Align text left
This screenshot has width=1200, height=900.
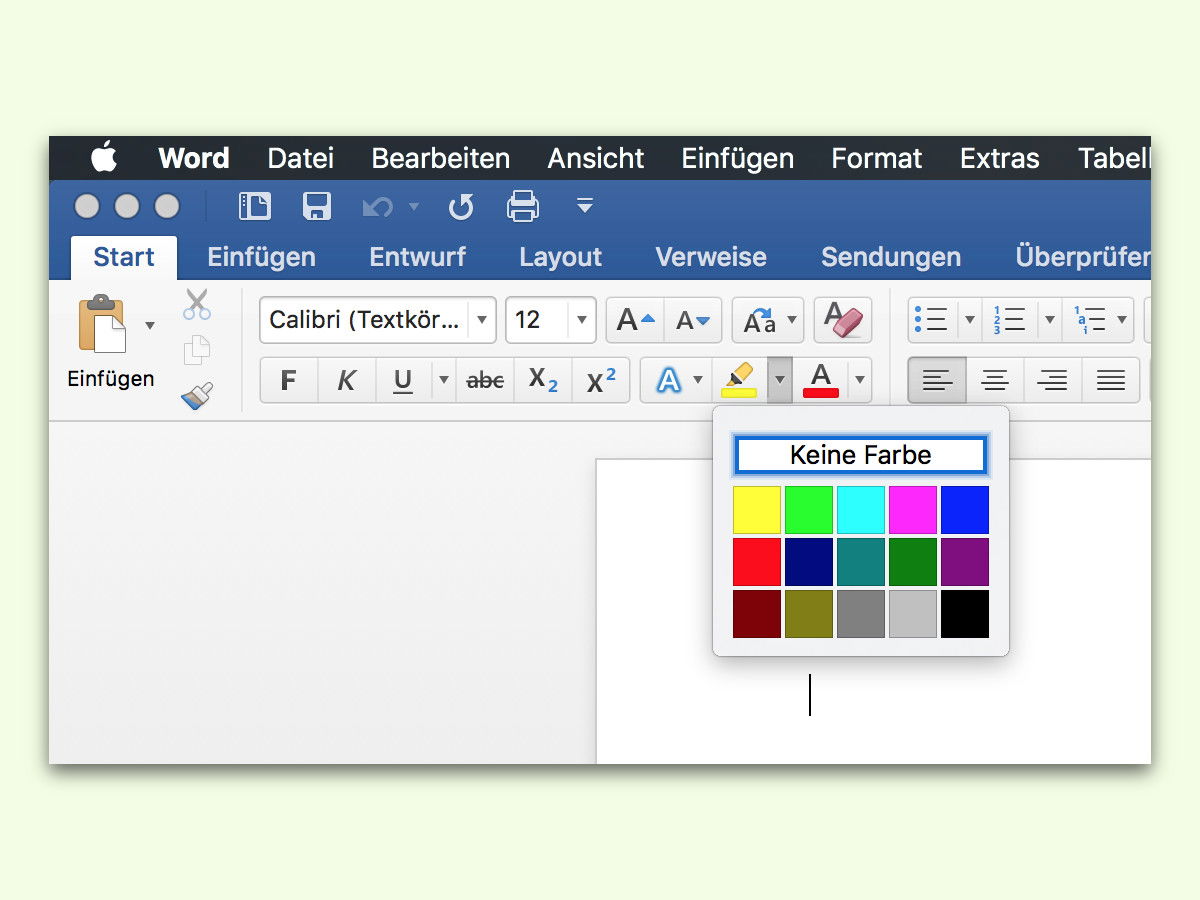937,380
